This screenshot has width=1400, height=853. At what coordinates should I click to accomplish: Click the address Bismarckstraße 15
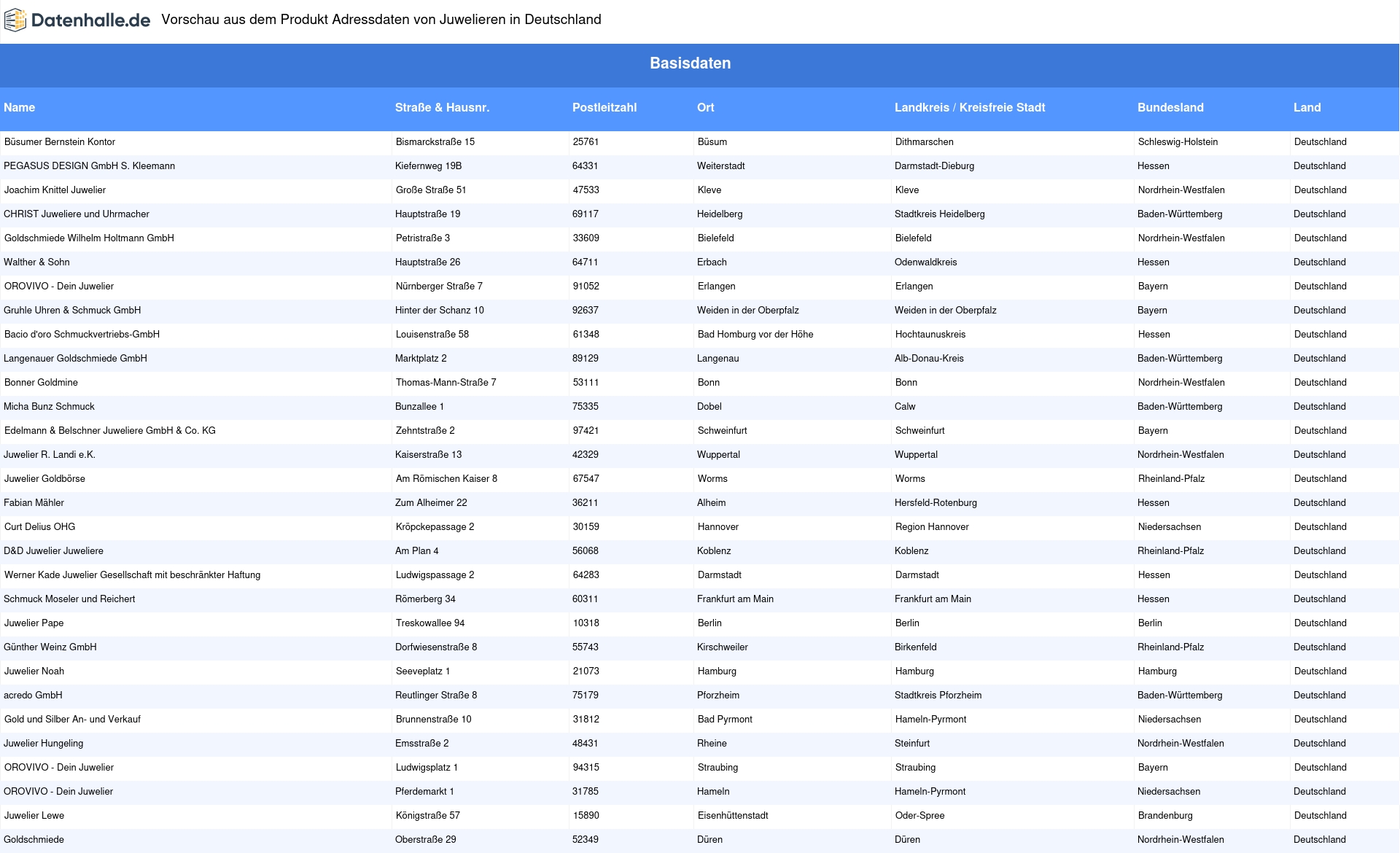tap(435, 142)
